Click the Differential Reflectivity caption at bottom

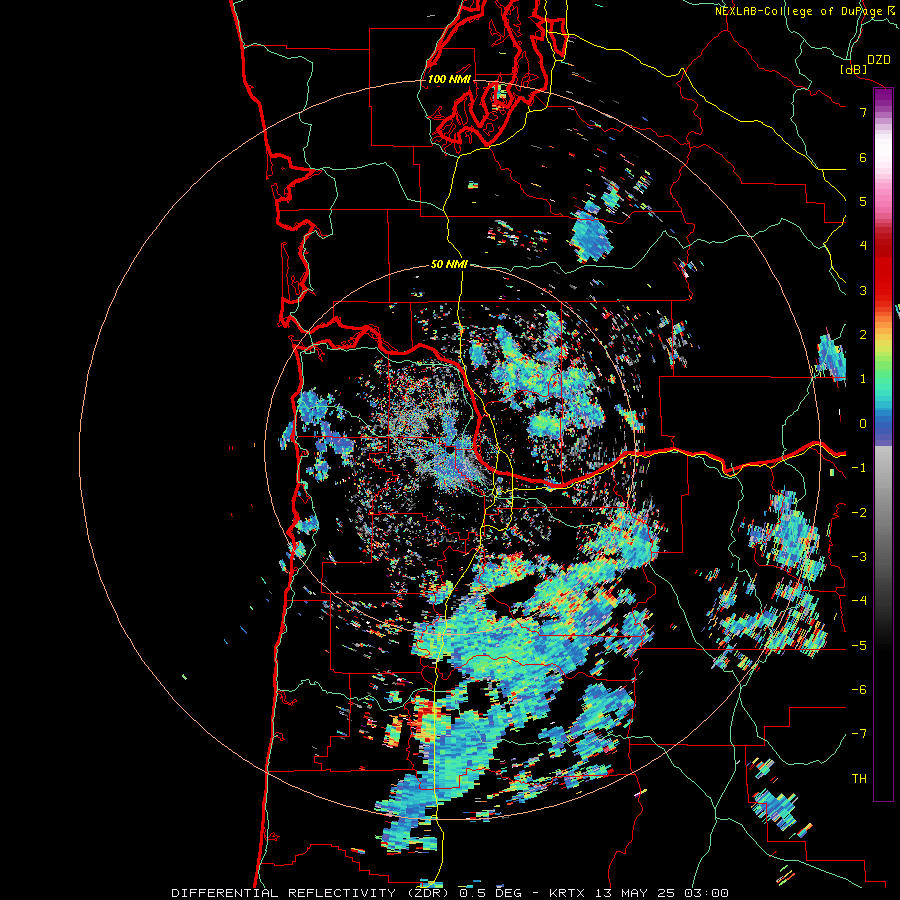pos(450,893)
